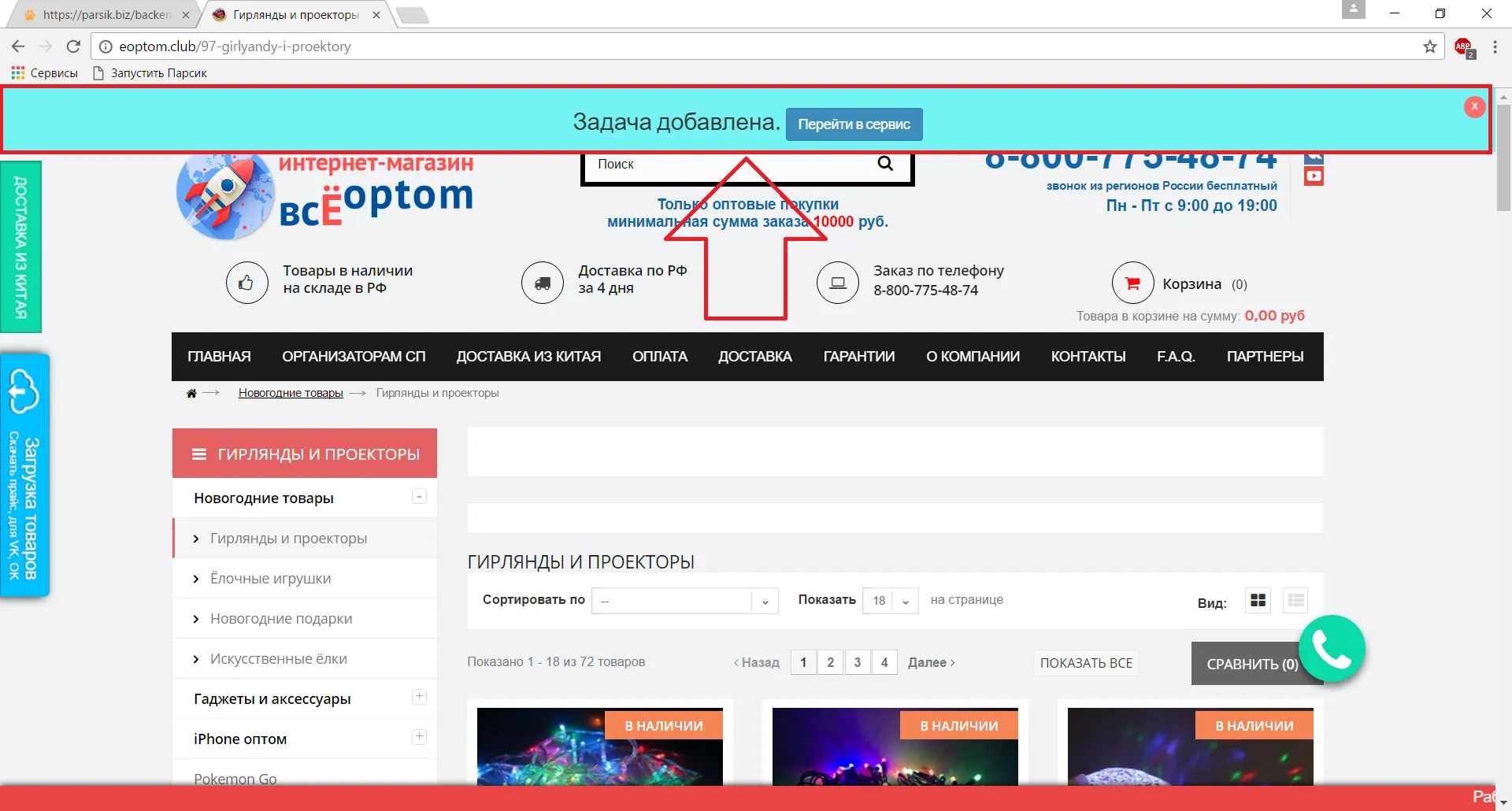Open 'ПАРТНЕРЫ' menu item
Viewport: 1512px width, 811px height.
coord(1265,357)
